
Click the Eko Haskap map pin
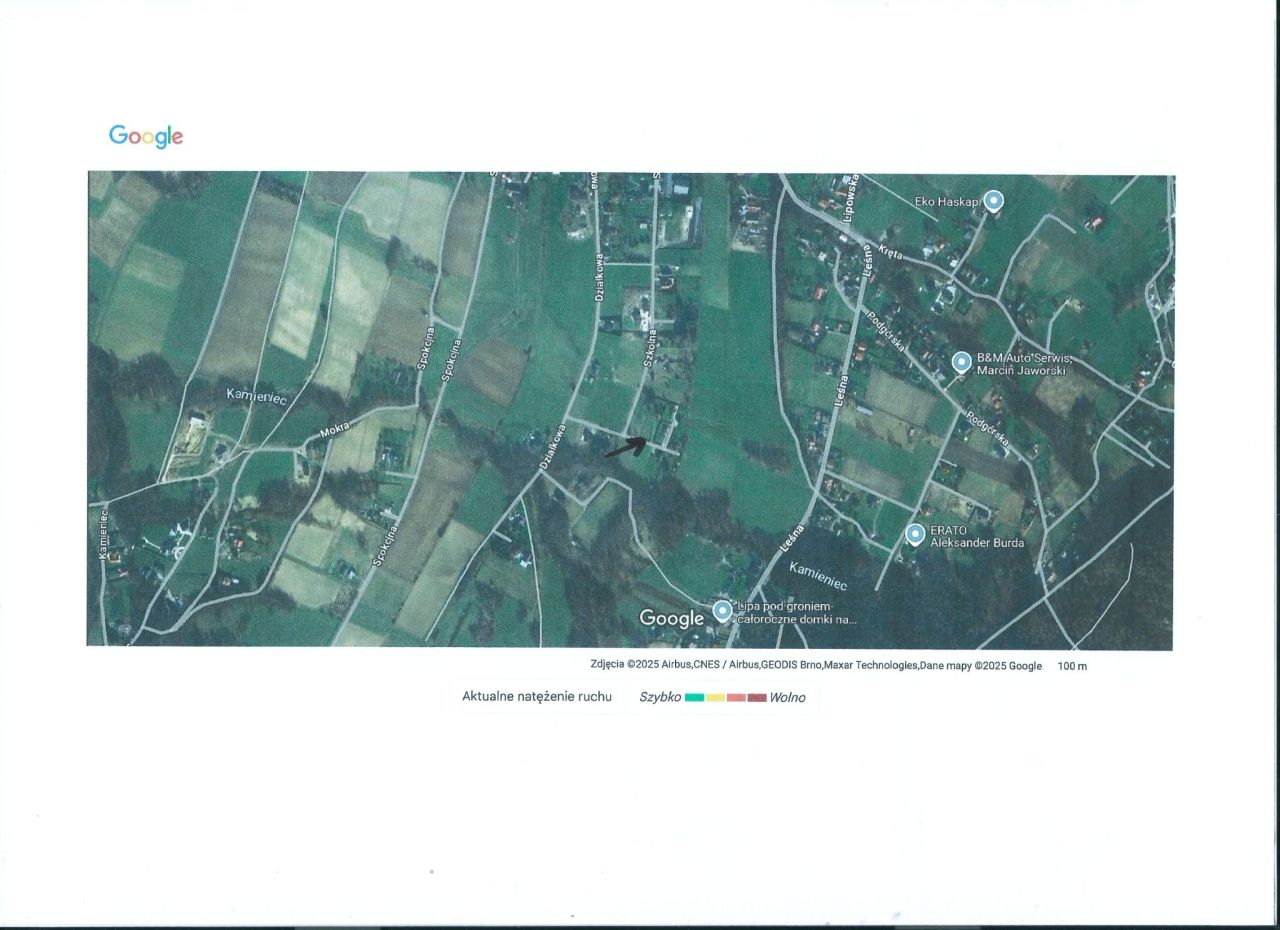(993, 201)
